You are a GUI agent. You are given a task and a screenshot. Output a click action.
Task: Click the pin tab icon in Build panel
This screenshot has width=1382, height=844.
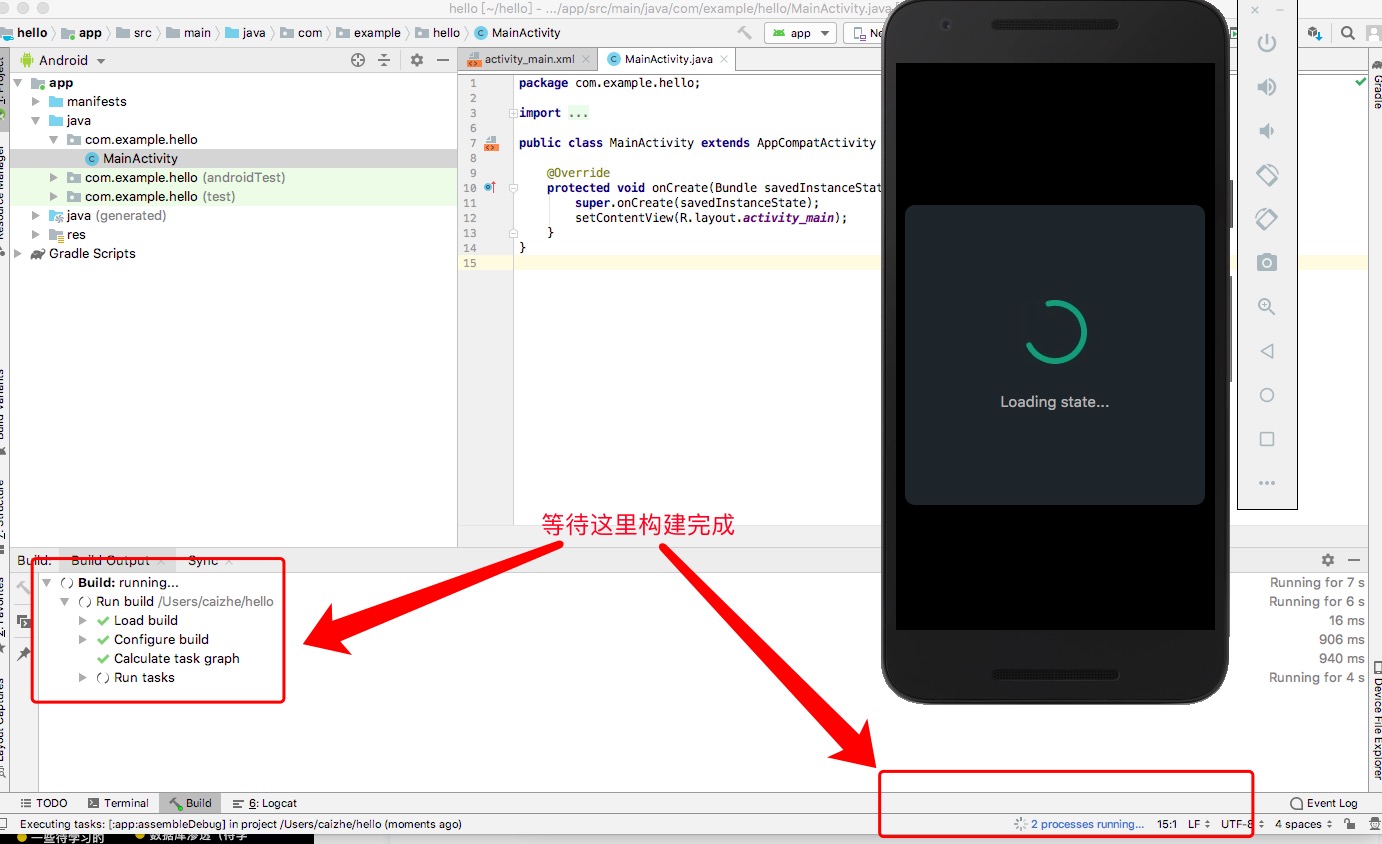24,653
